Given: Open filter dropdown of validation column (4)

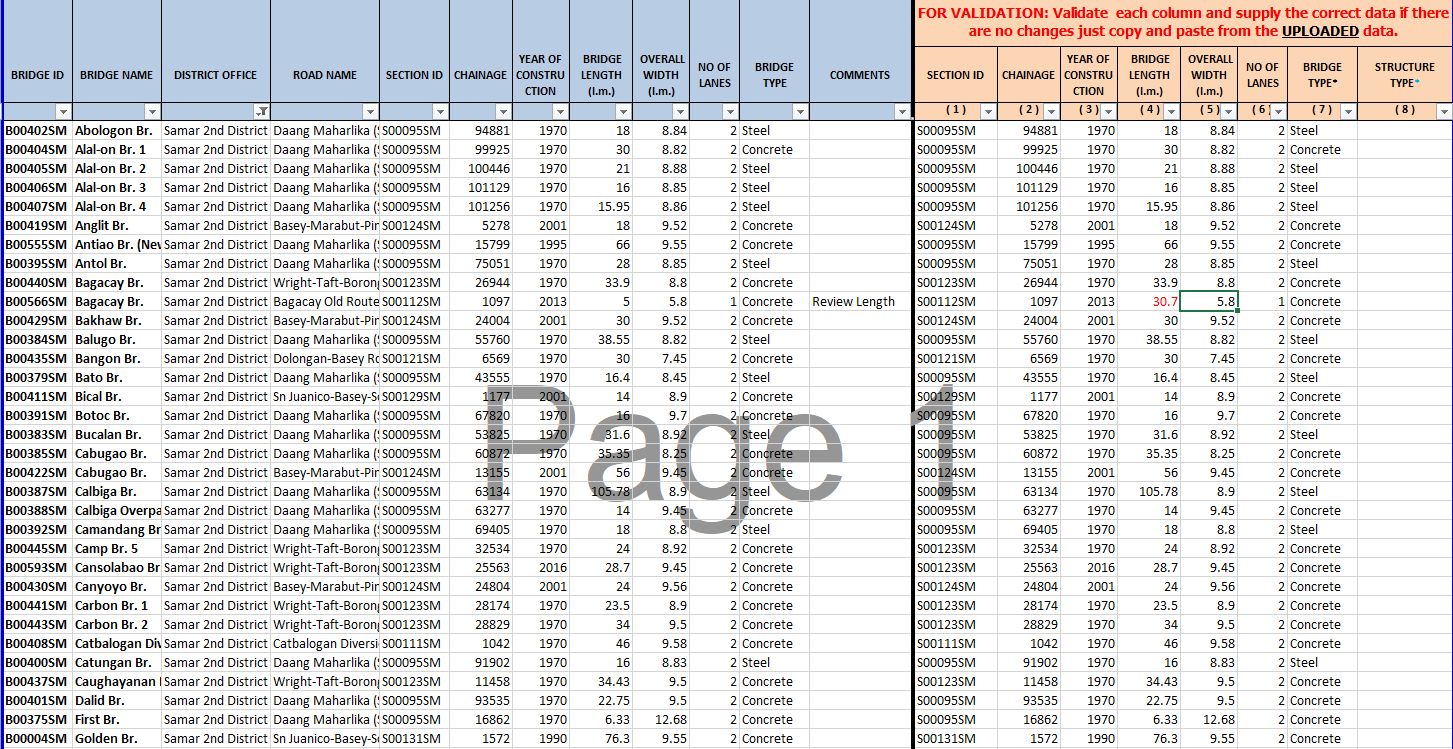Looking at the screenshot, I should pyautogui.click(x=1171, y=112).
